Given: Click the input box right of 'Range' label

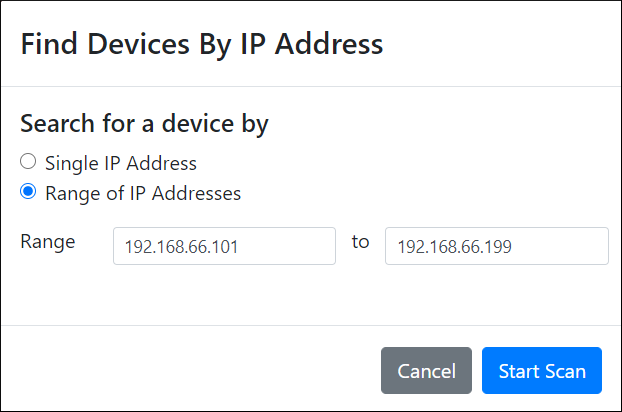Looking at the screenshot, I should [x=224, y=246].
